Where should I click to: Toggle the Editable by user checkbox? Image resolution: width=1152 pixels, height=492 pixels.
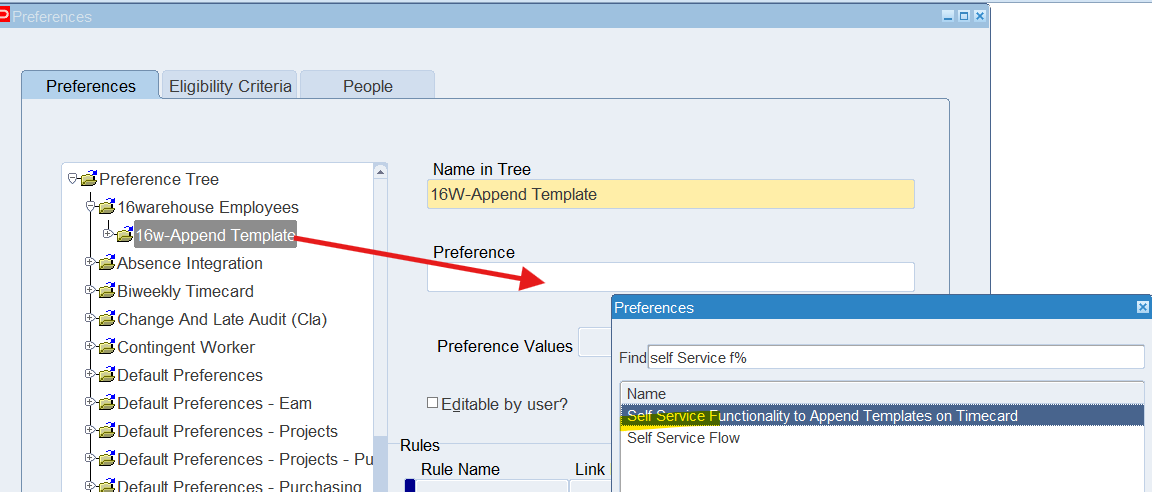[x=432, y=403]
